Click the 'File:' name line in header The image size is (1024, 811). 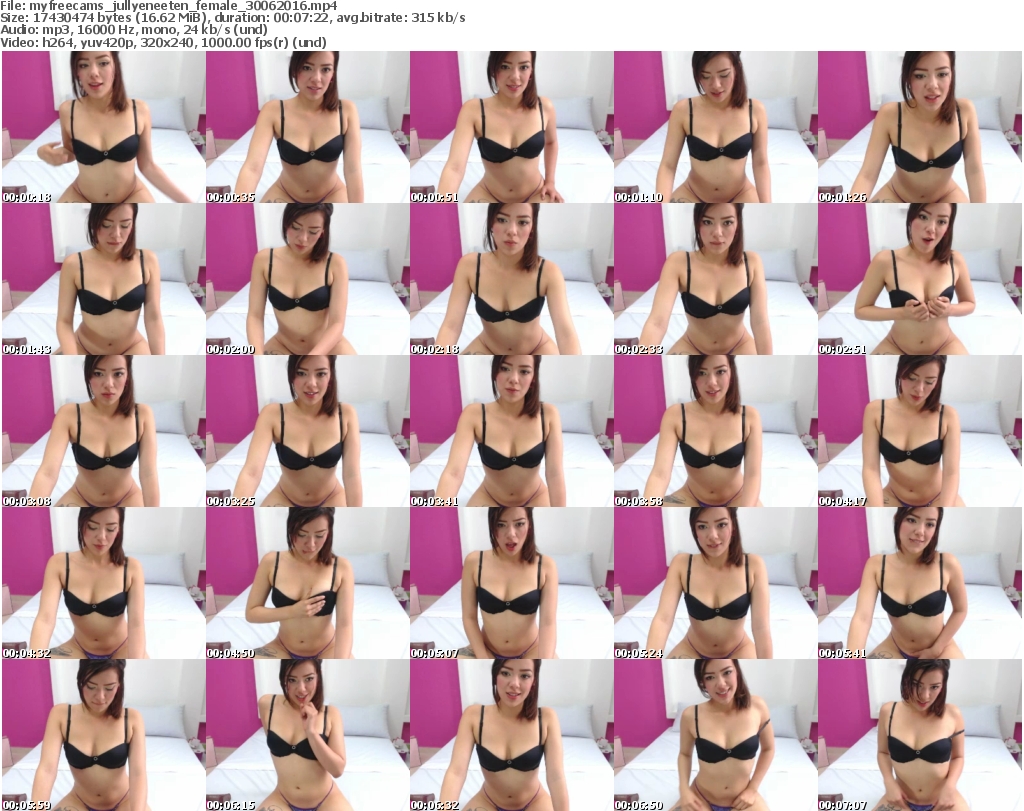(x=169, y=6)
